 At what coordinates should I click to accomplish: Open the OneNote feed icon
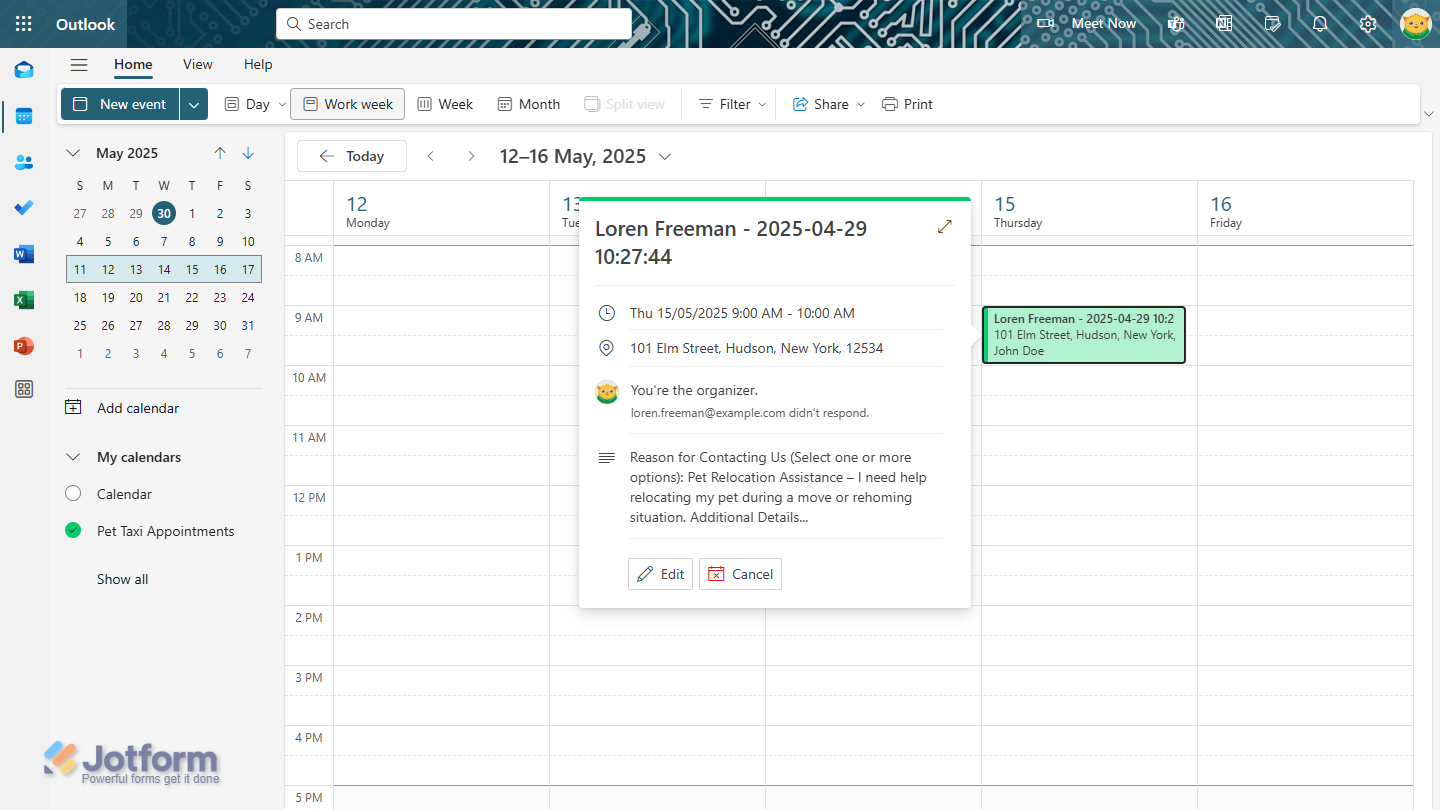[x=1224, y=24]
